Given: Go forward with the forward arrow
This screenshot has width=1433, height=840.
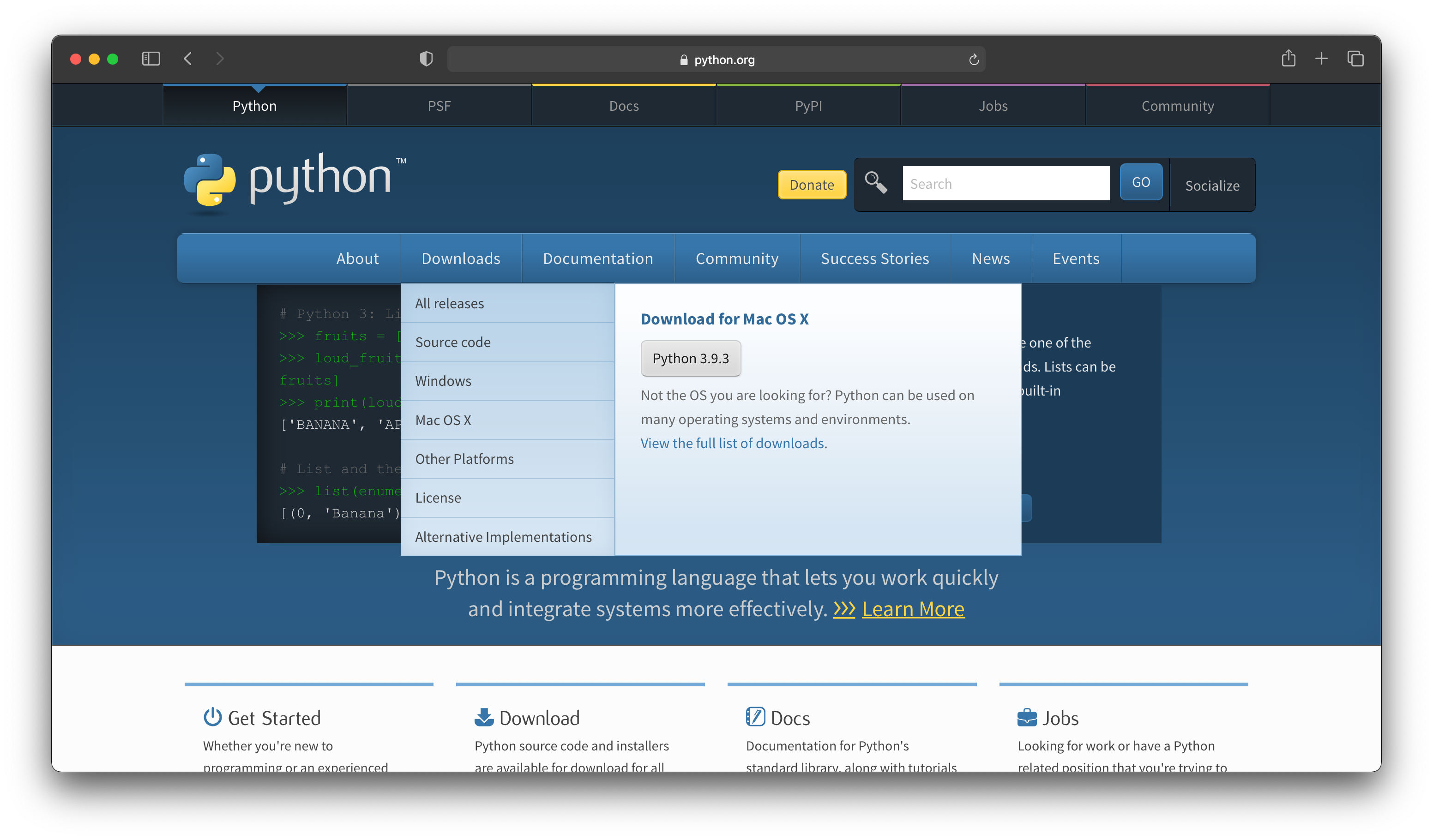Looking at the screenshot, I should tap(220, 59).
